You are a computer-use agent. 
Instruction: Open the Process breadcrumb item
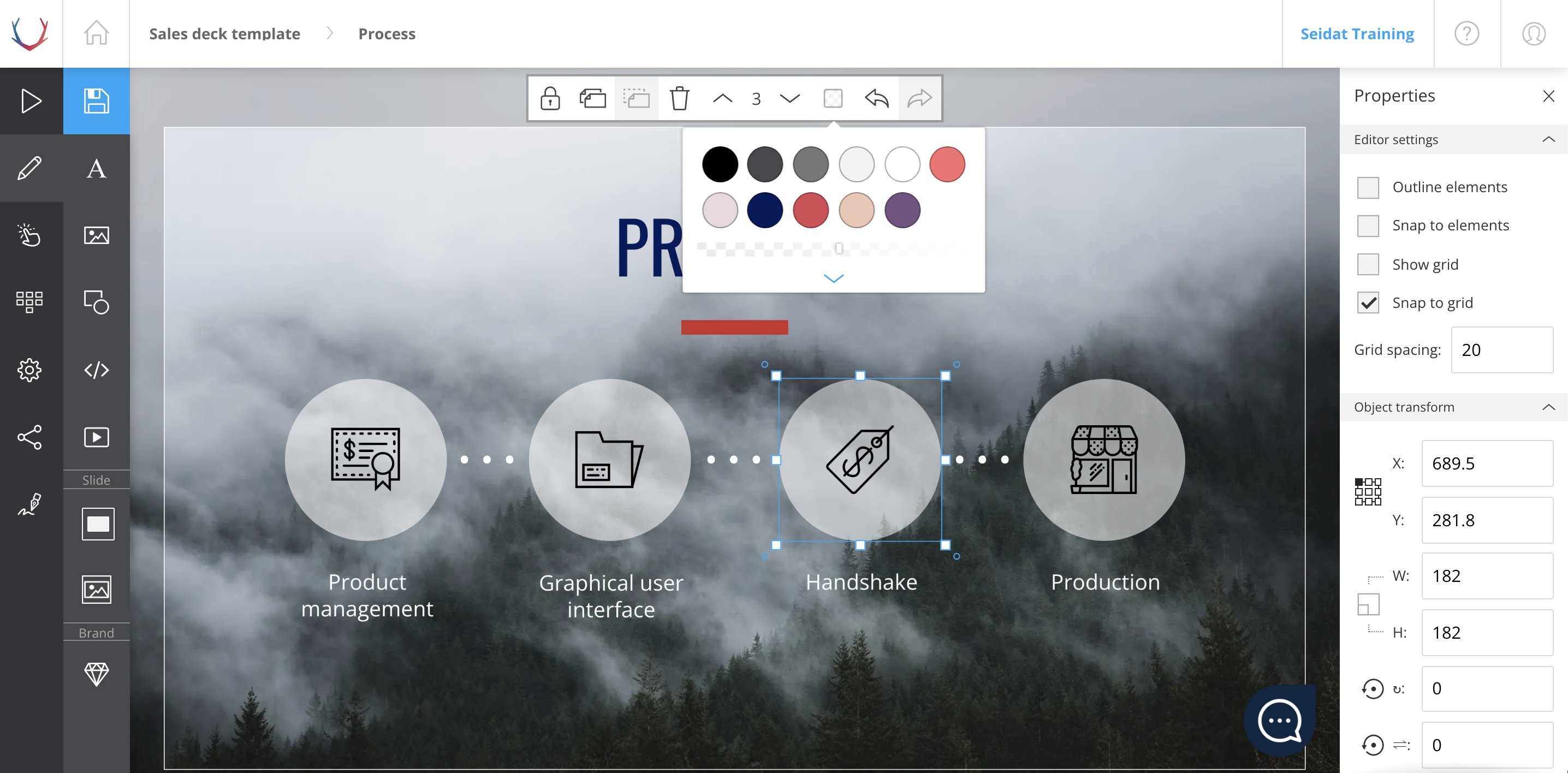tap(387, 33)
